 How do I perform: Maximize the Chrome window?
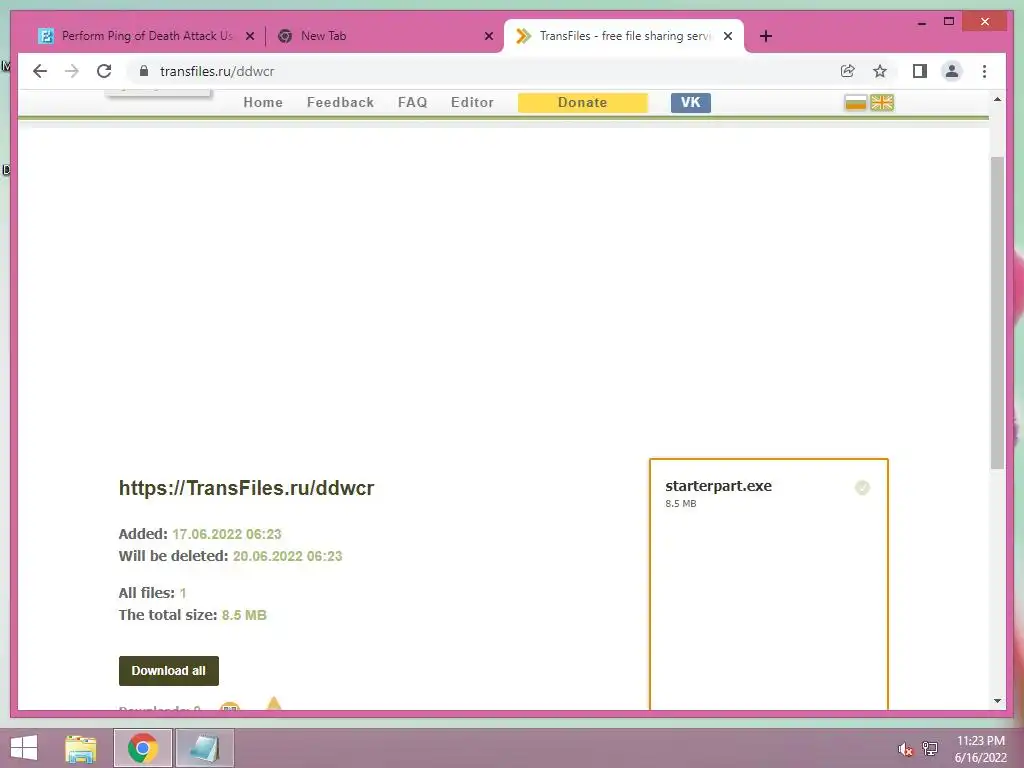[x=949, y=22]
